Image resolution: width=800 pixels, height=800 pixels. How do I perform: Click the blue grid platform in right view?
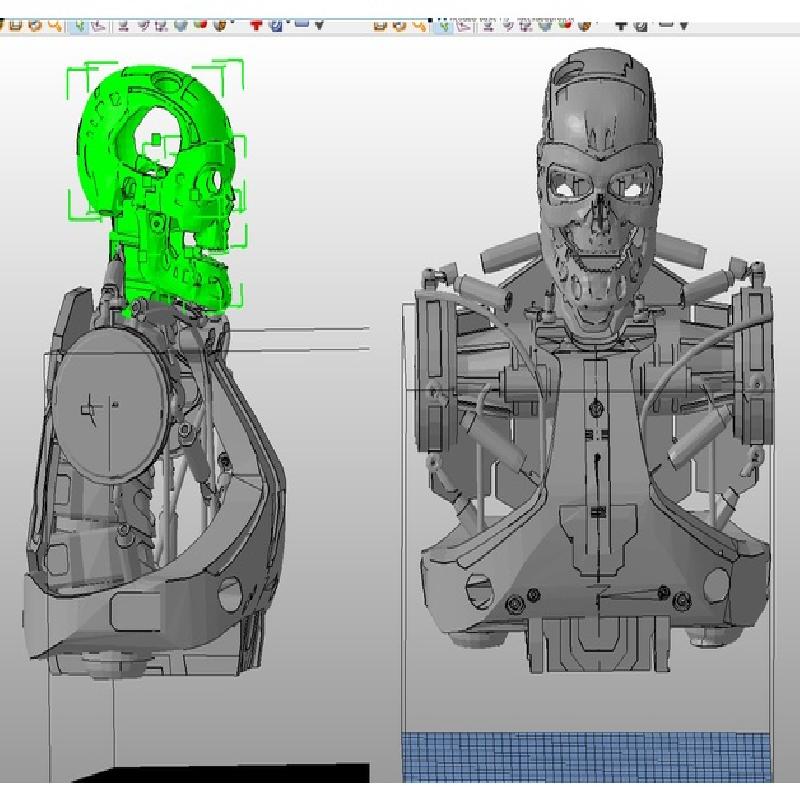[x=586, y=757]
